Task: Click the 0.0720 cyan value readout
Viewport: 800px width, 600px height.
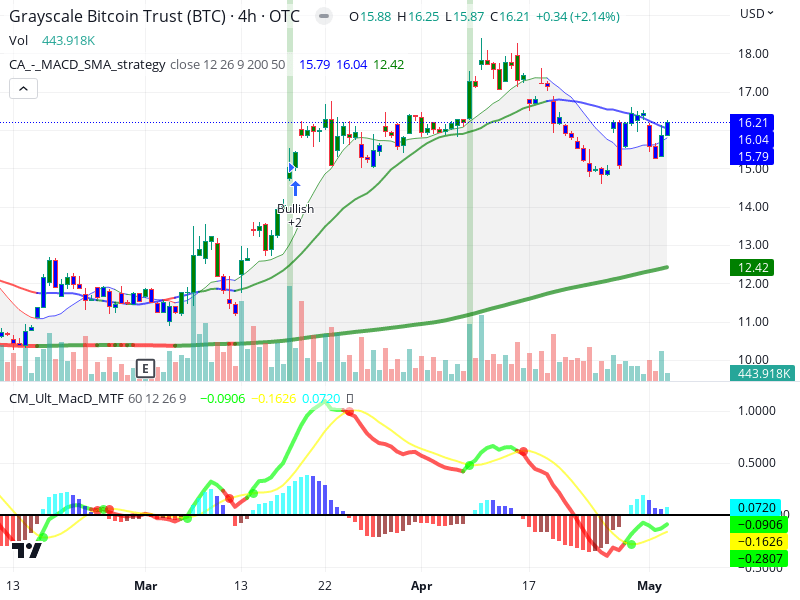Action: [x=322, y=398]
